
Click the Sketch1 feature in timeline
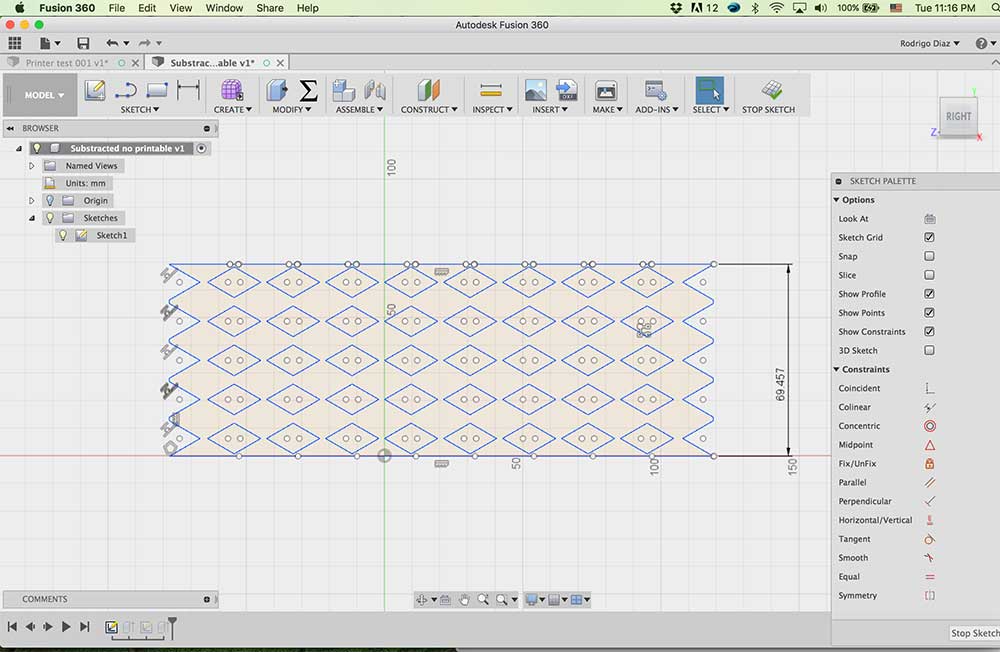point(111,627)
